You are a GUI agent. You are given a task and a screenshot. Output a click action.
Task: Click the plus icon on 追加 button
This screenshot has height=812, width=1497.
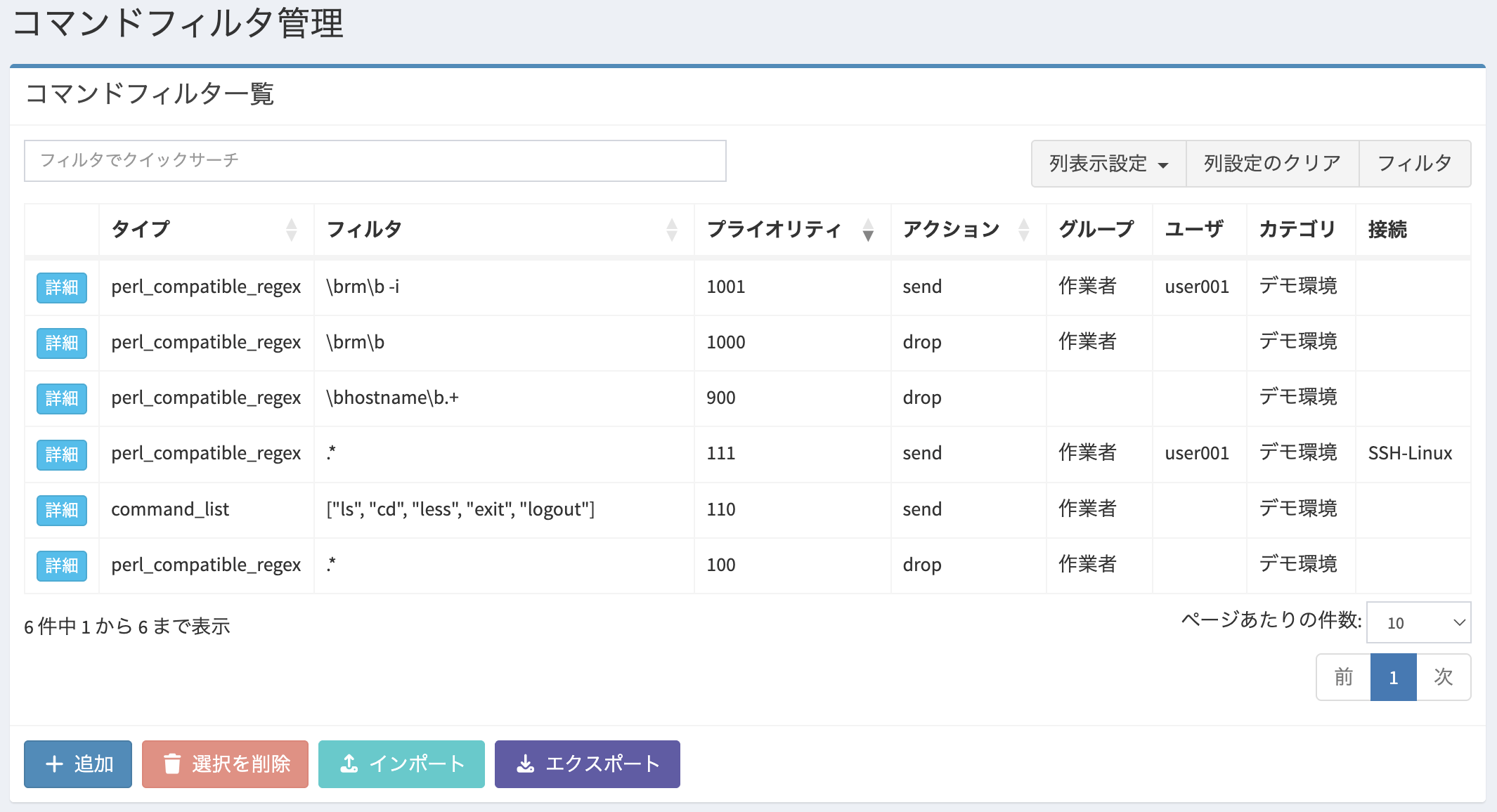(x=54, y=764)
